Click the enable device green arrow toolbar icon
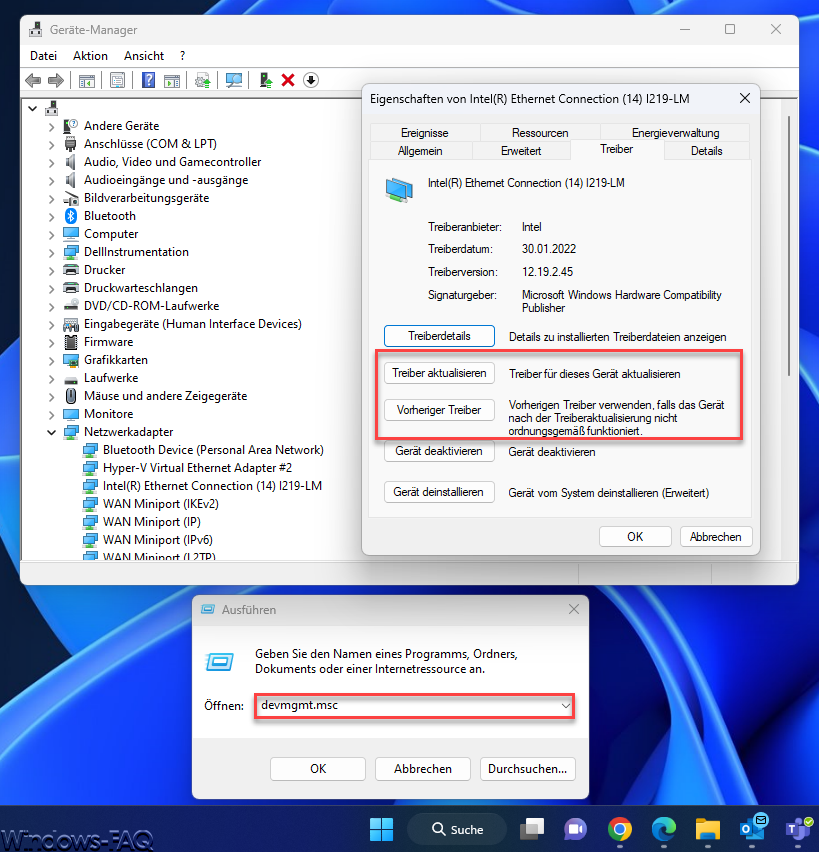The image size is (819, 852). point(265,80)
